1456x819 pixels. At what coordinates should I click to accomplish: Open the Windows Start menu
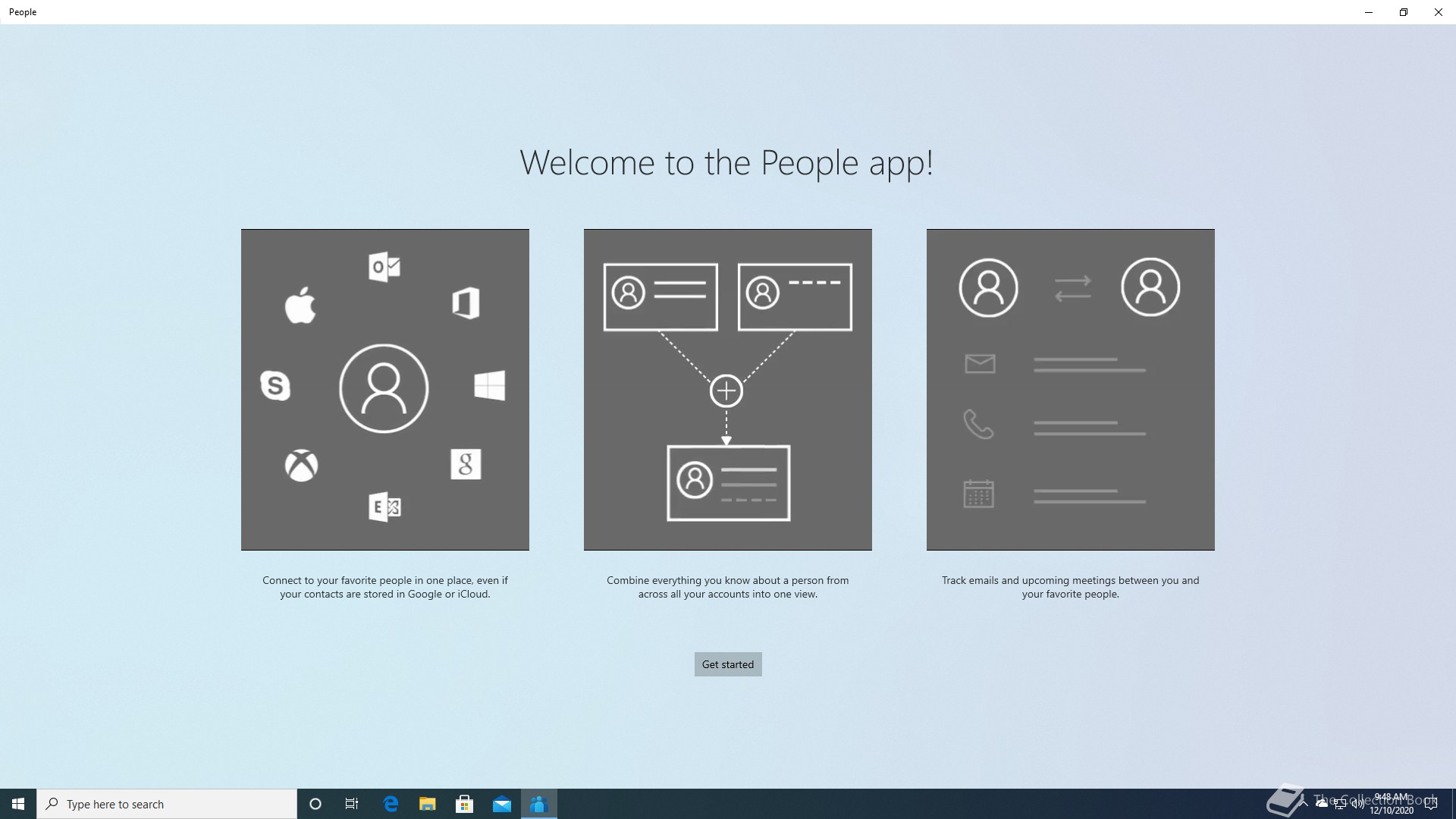coord(18,804)
